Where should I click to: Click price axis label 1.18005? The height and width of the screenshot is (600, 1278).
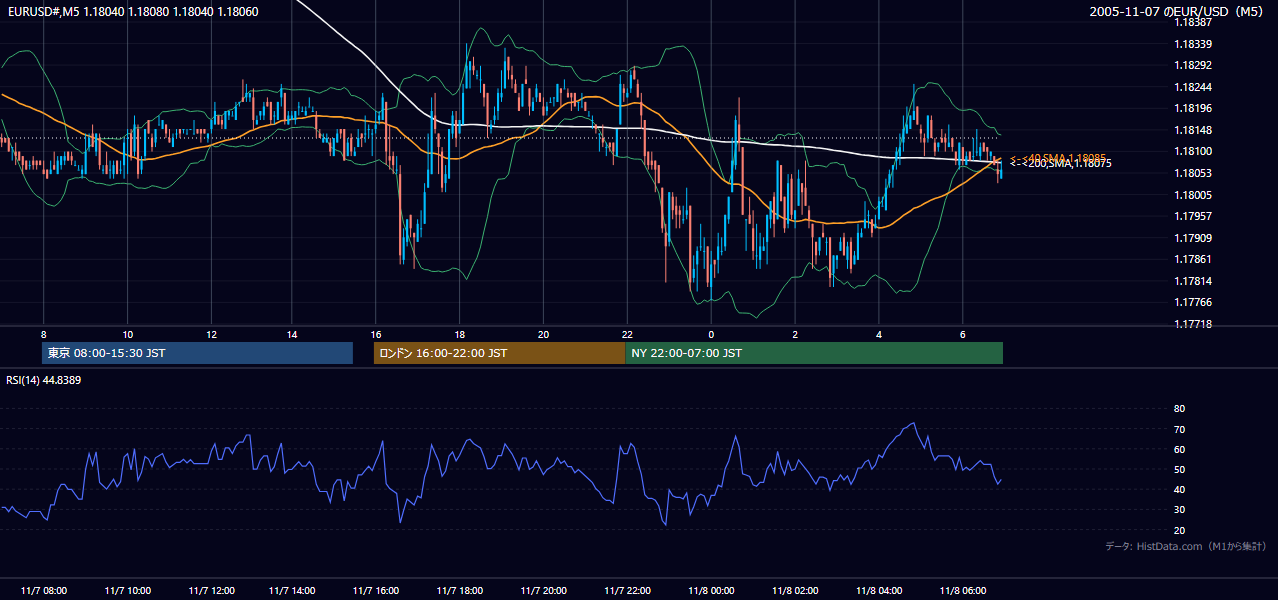[1193, 195]
